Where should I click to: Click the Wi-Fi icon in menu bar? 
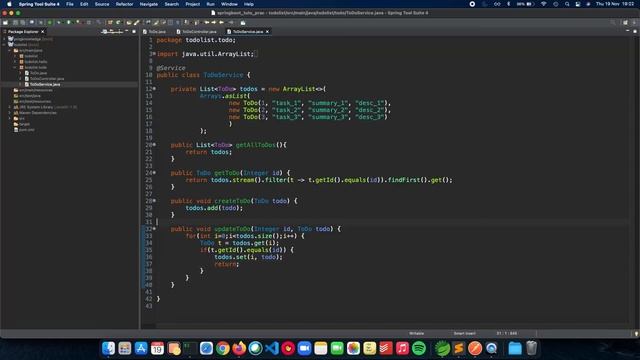[544, 4]
